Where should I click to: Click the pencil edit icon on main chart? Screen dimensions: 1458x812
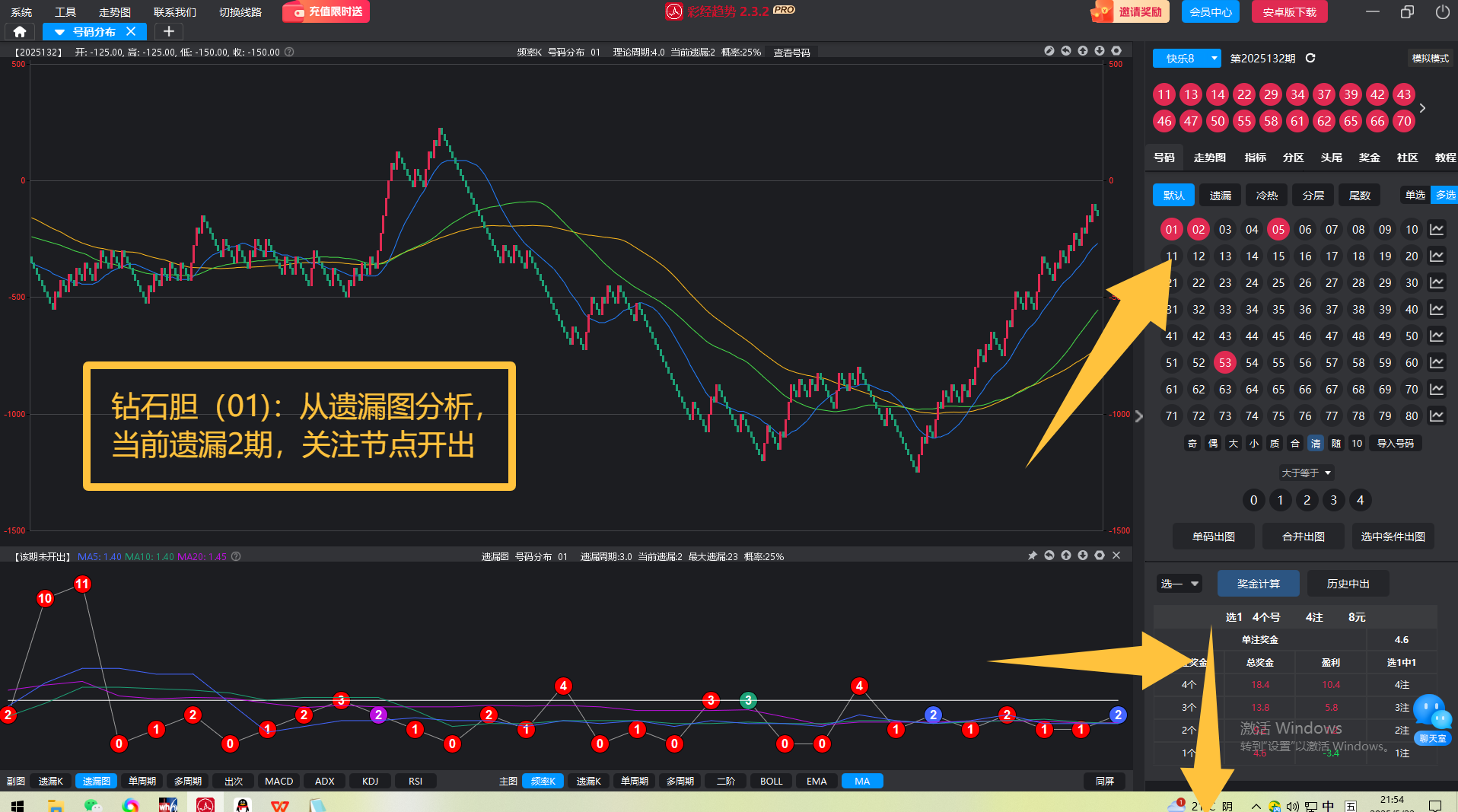(1049, 51)
